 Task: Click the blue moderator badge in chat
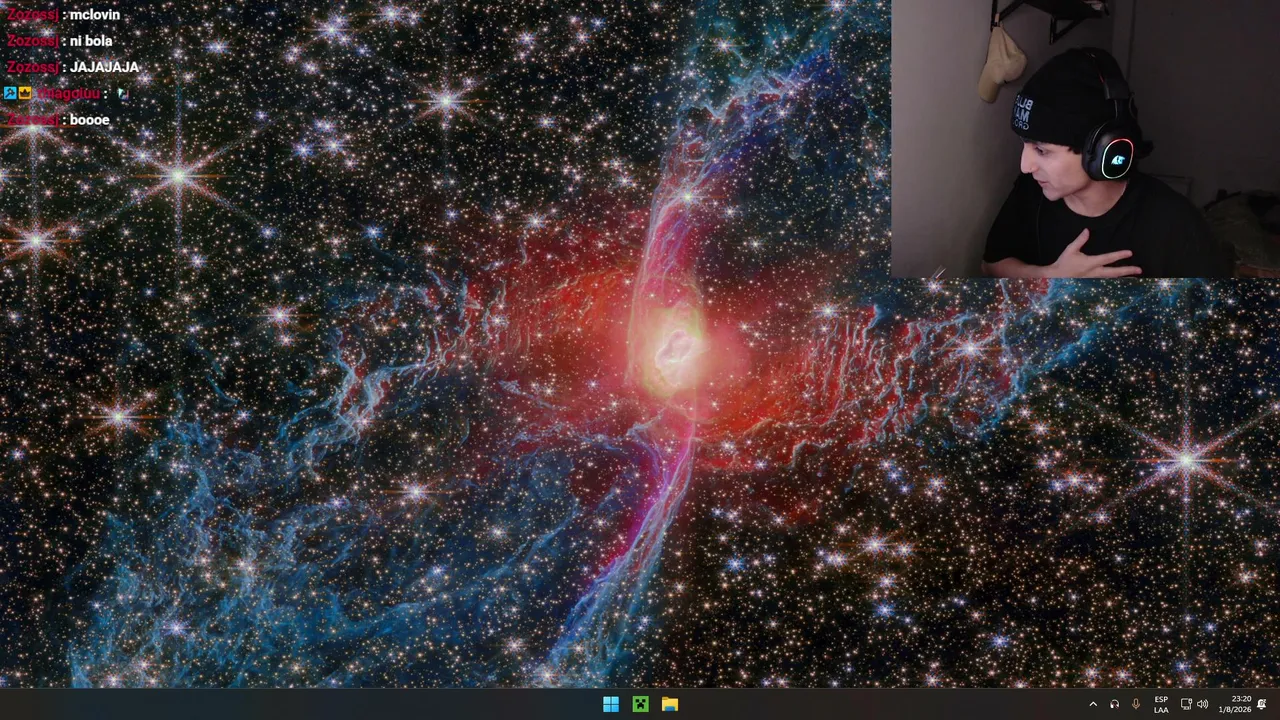(x=10, y=93)
